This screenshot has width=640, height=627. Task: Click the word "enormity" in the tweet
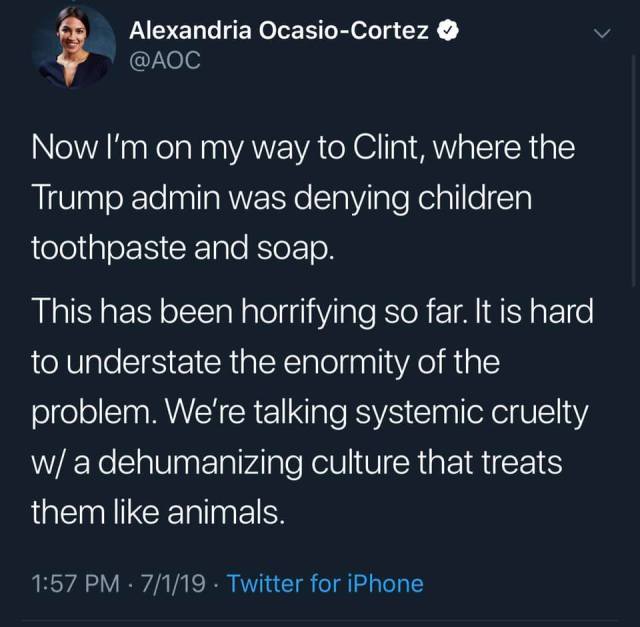346,363
